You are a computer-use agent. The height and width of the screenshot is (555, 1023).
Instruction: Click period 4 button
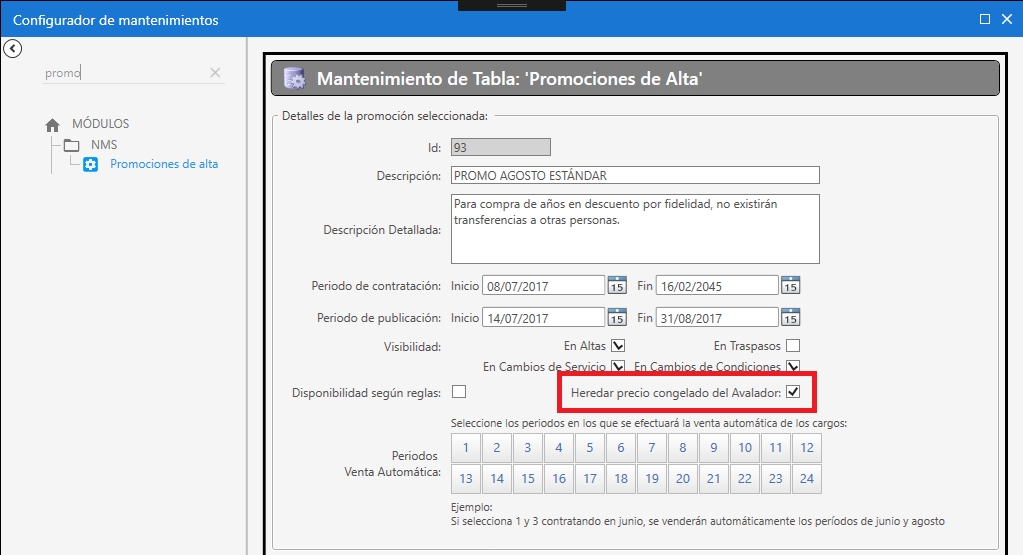(559, 448)
